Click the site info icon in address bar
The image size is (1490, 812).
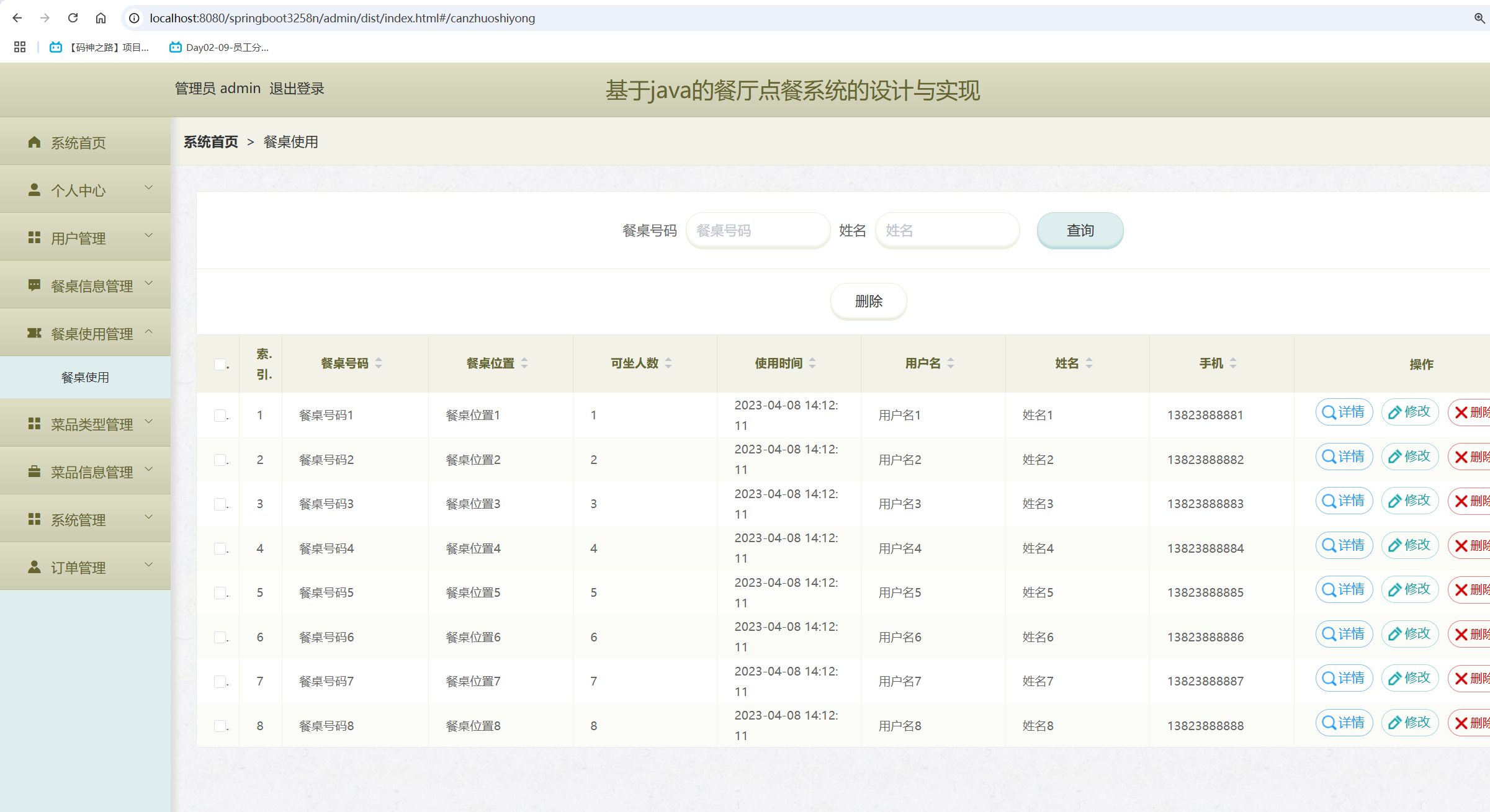pyautogui.click(x=134, y=18)
